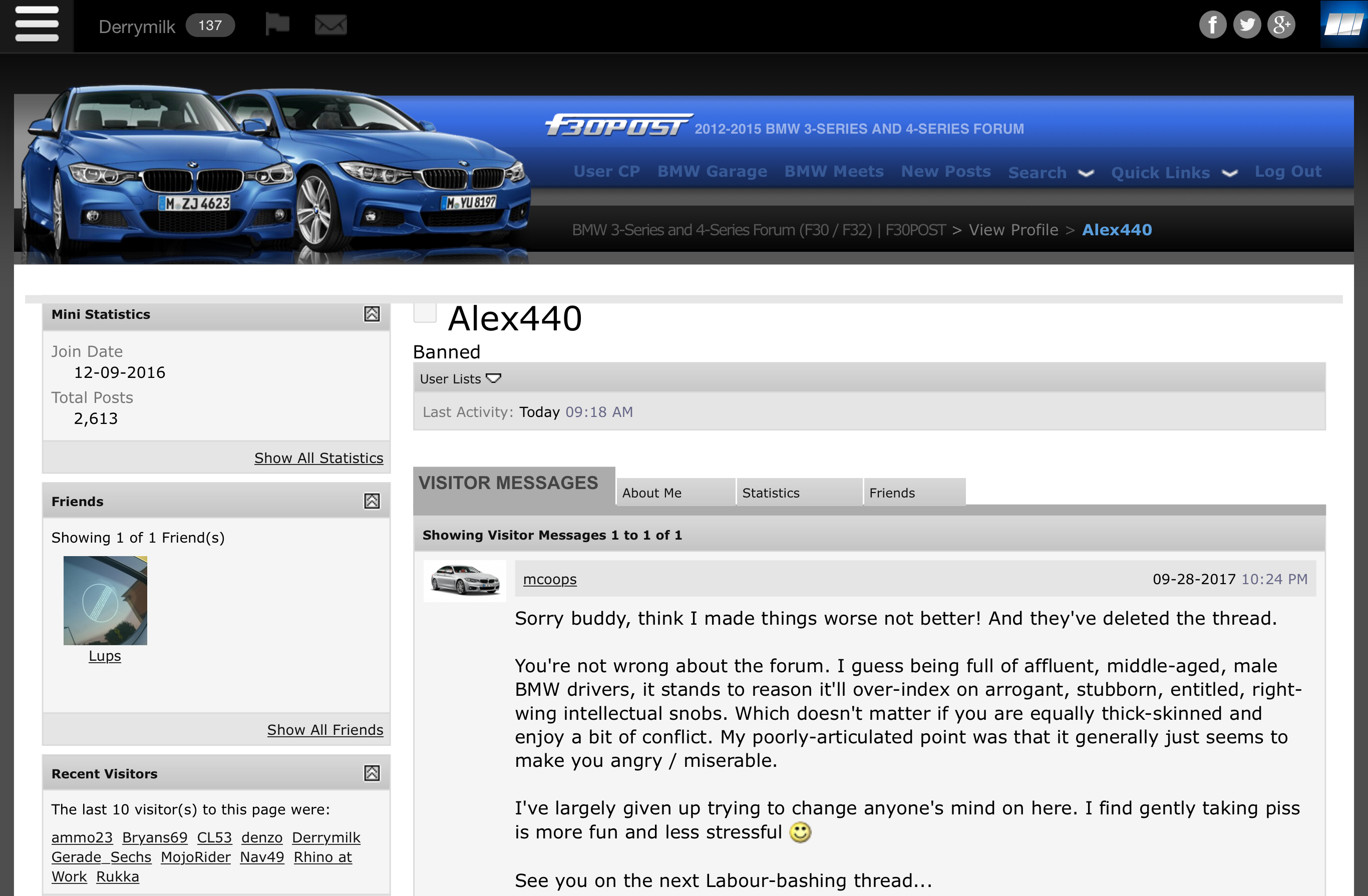
Task: Click the Facebook icon
Action: click(x=1212, y=25)
